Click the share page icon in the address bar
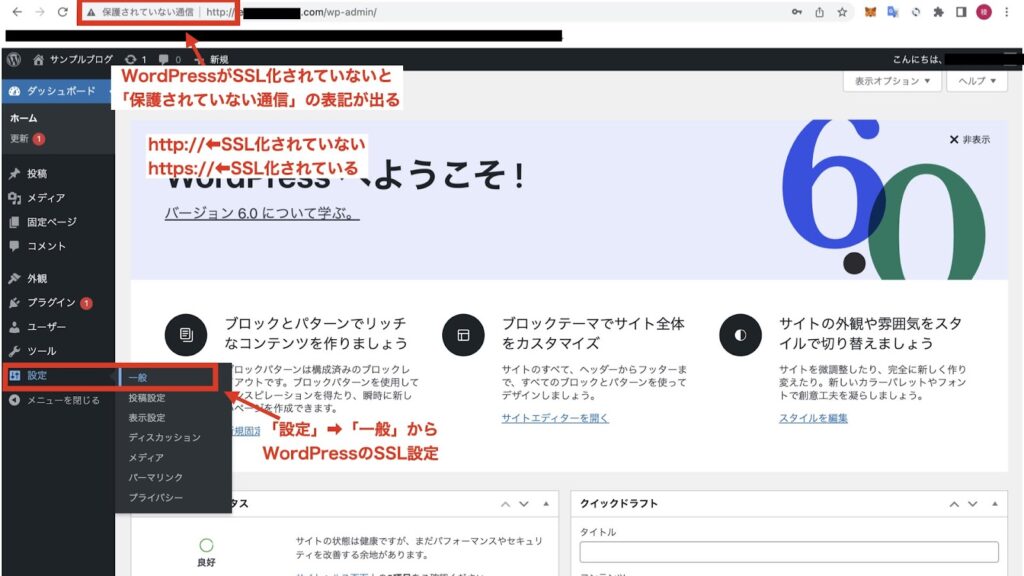The width and height of the screenshot is (1024, 576). click(x=820, y=12)
